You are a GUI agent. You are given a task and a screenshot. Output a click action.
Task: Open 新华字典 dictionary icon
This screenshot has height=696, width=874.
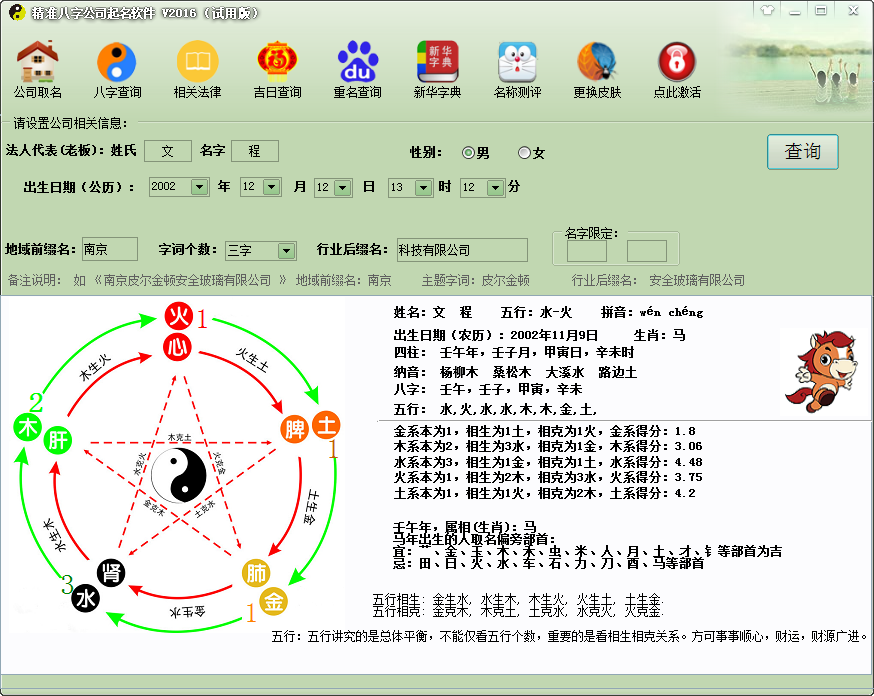pos(437,62)
